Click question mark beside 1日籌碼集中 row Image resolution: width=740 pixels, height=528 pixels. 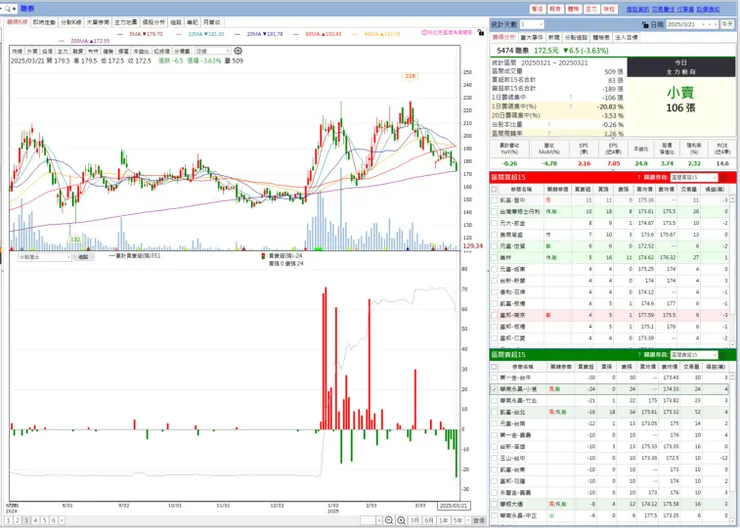coord(571,97)
